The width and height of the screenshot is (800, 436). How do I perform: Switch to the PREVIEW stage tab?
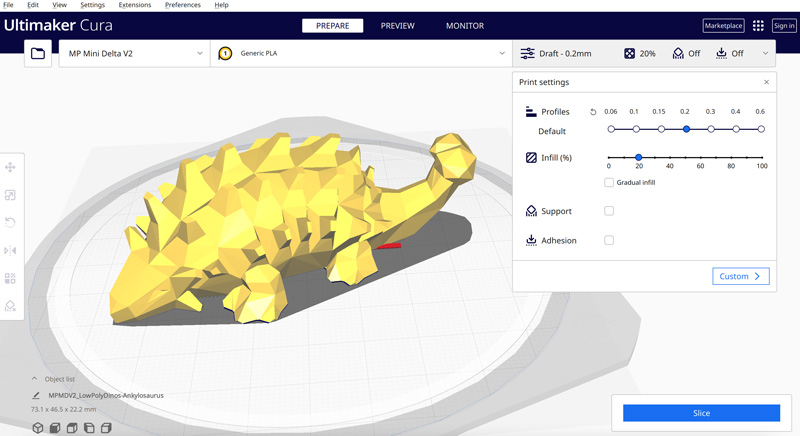[x=397, y=25]
